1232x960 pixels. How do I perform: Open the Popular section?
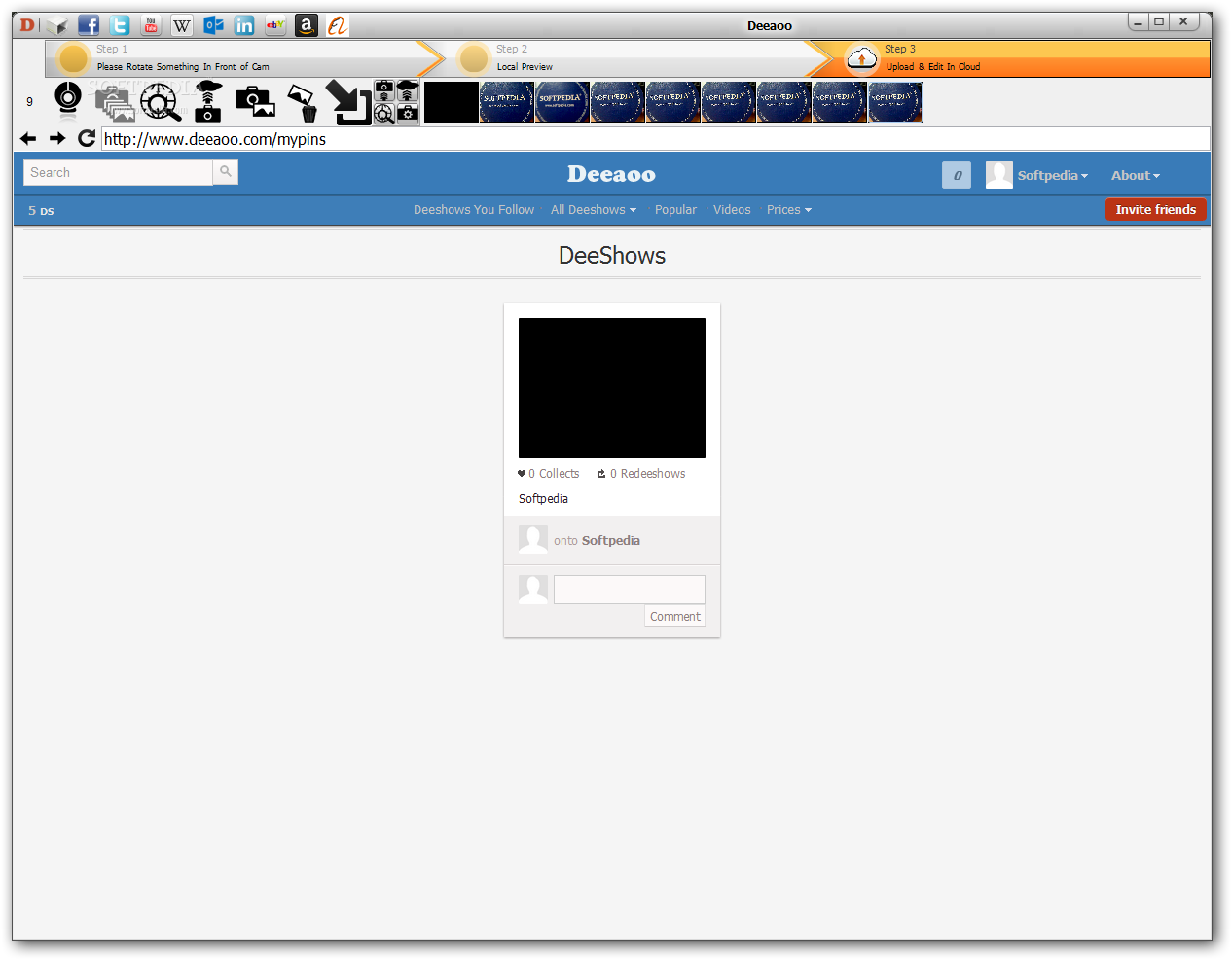[675, 210]
